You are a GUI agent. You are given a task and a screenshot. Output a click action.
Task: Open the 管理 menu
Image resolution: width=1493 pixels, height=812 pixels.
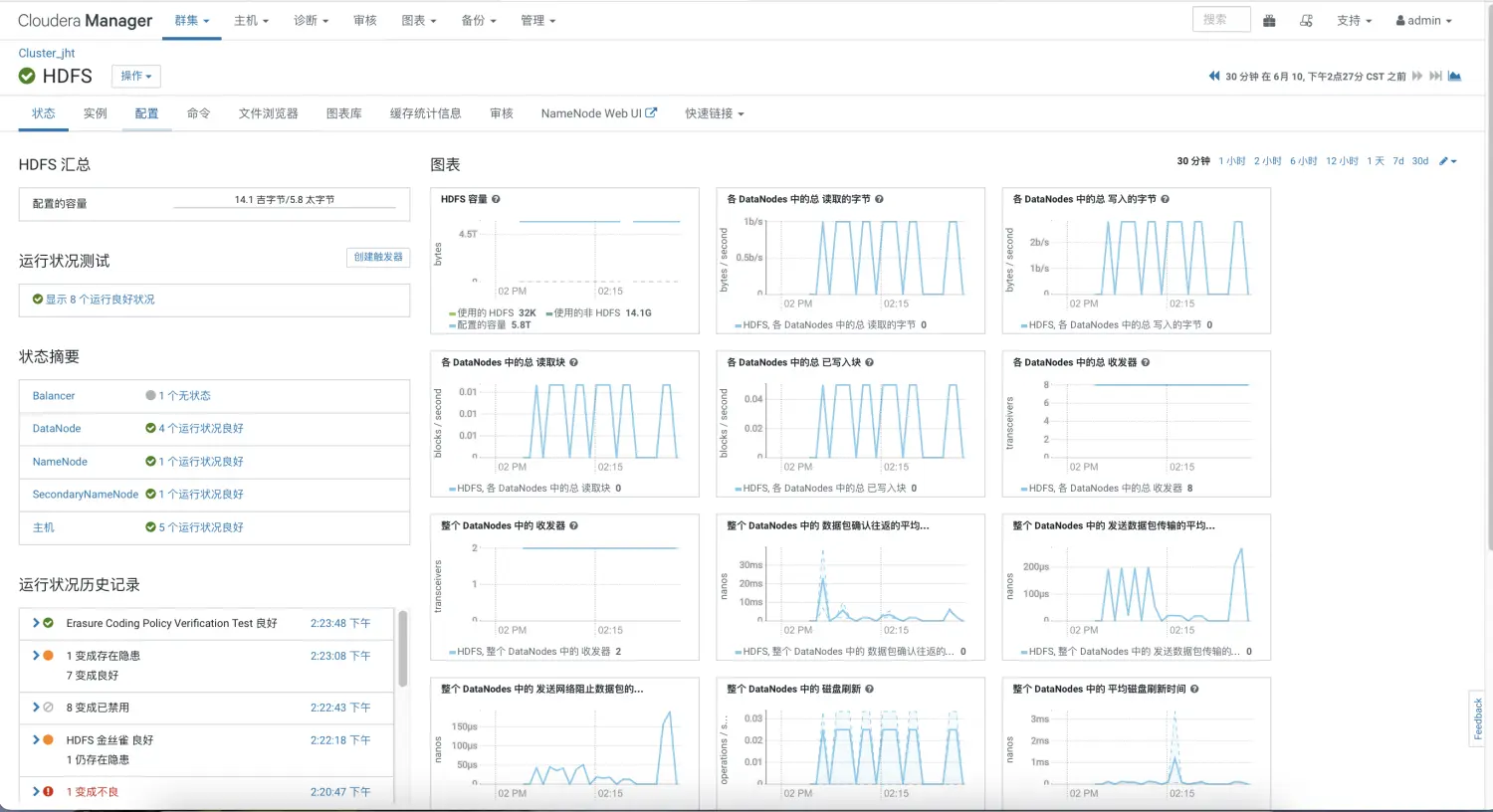point(537,20)
